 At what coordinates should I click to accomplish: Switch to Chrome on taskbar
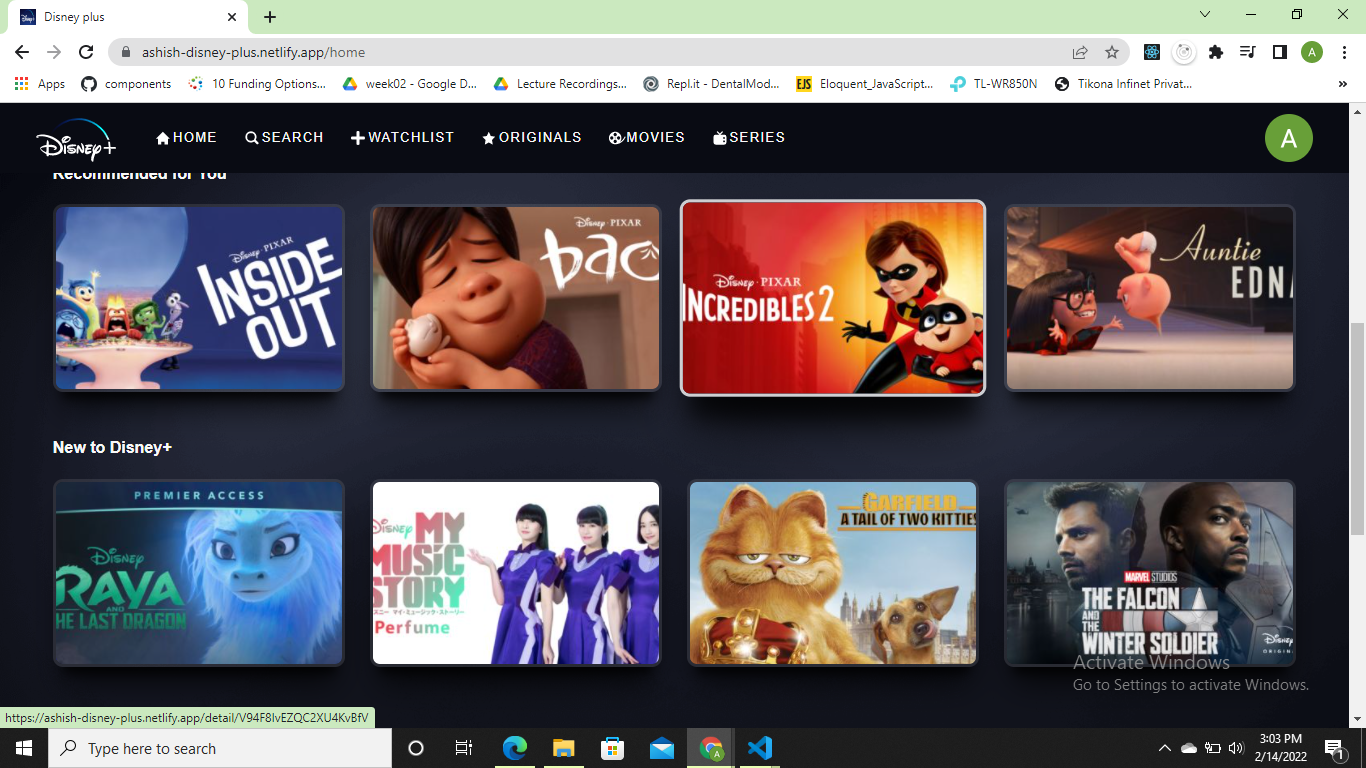pos(711,748)
